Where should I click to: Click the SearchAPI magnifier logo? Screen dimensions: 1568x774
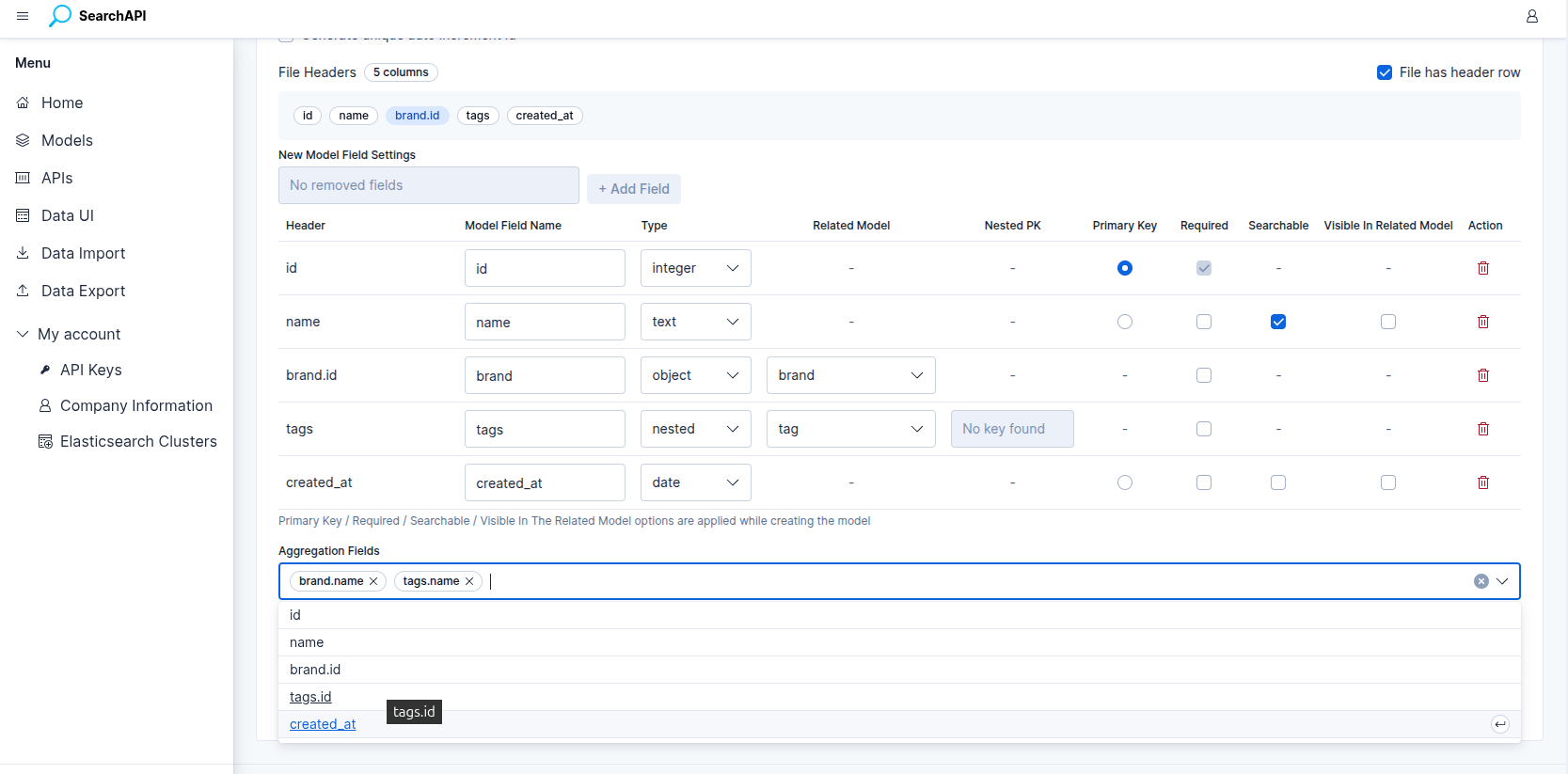(x=60, y=16)
